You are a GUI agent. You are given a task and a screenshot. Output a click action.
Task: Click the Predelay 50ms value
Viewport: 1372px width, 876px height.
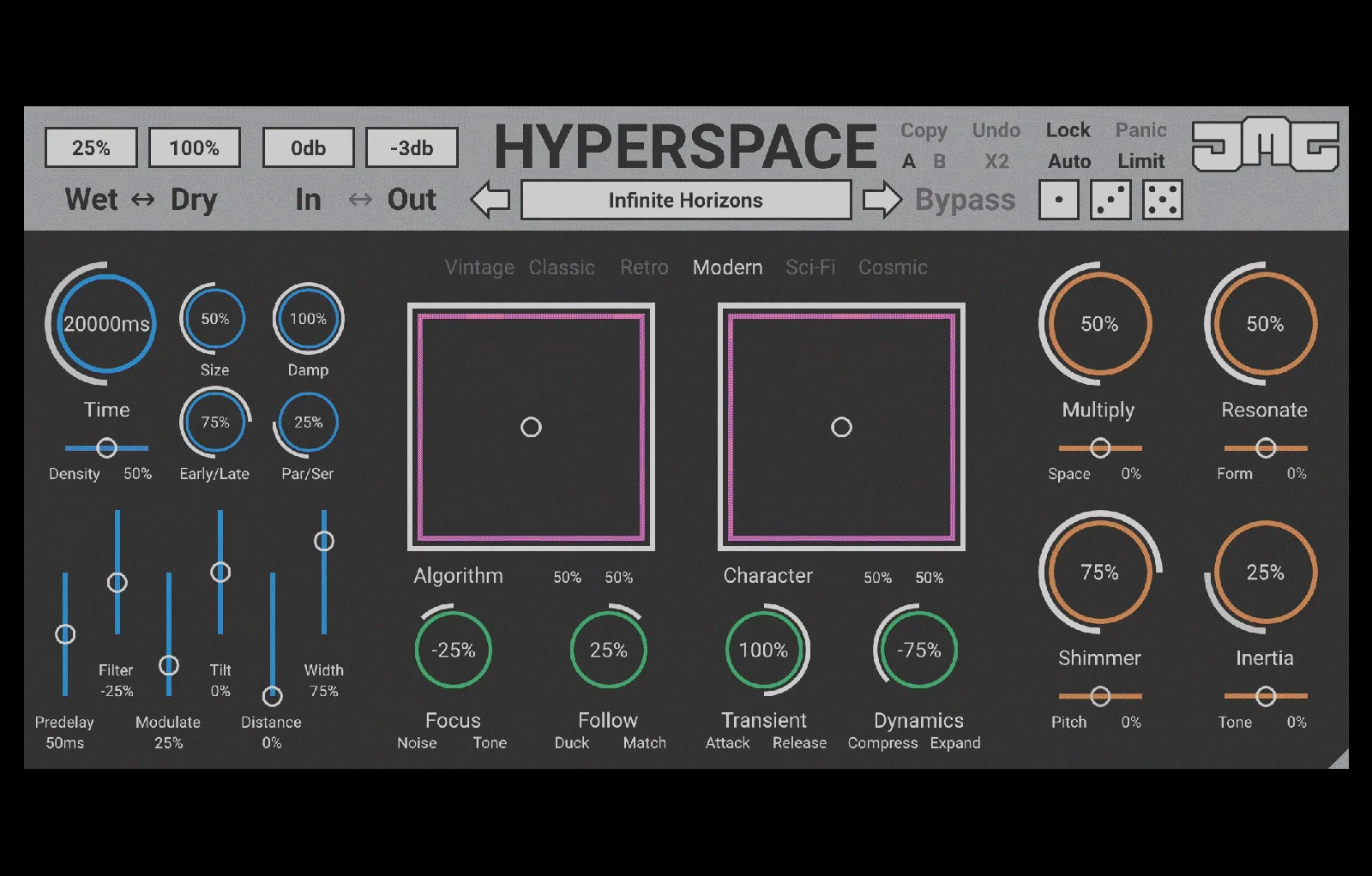pyautogui.click(x=65, y=743)
